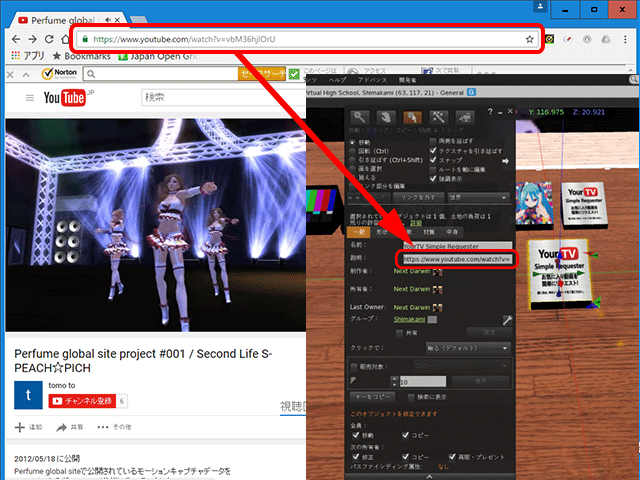
Task: Select the 面を選択 face radio button
Action: click(352, 169)
